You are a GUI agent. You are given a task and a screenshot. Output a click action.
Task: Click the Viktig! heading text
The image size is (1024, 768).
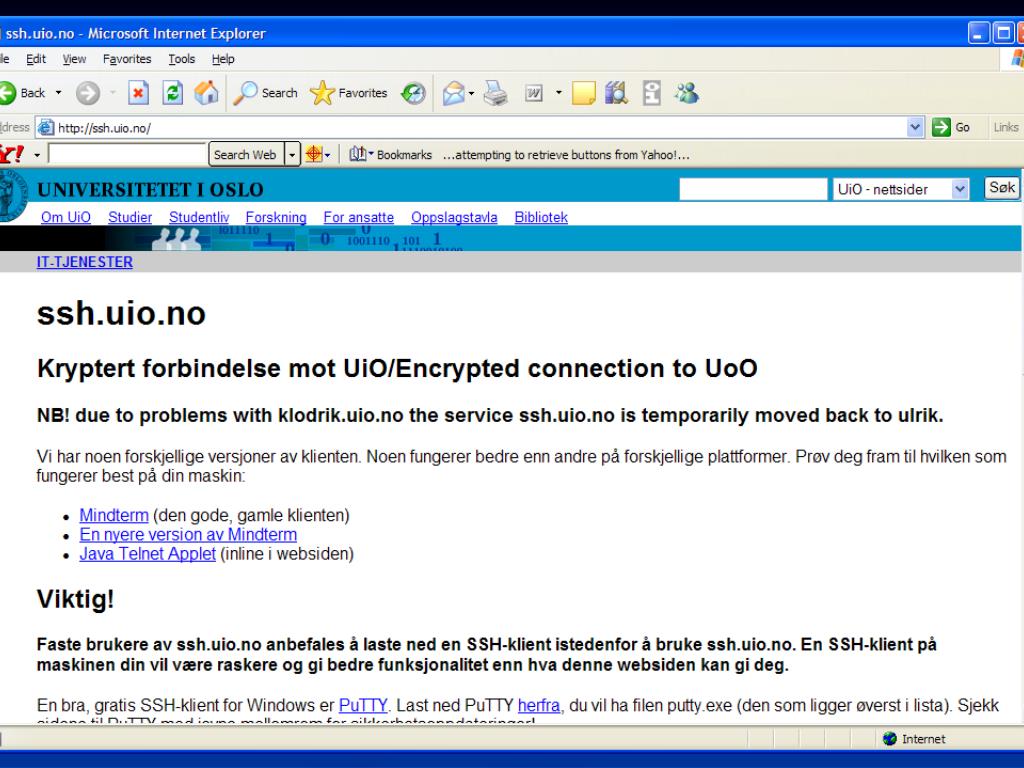pyautogui.click(x=76, y=599)
